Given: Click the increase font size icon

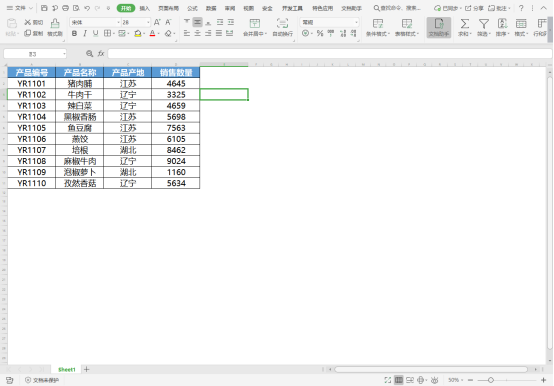Looking at the screenshot, I should pos(157,22).
